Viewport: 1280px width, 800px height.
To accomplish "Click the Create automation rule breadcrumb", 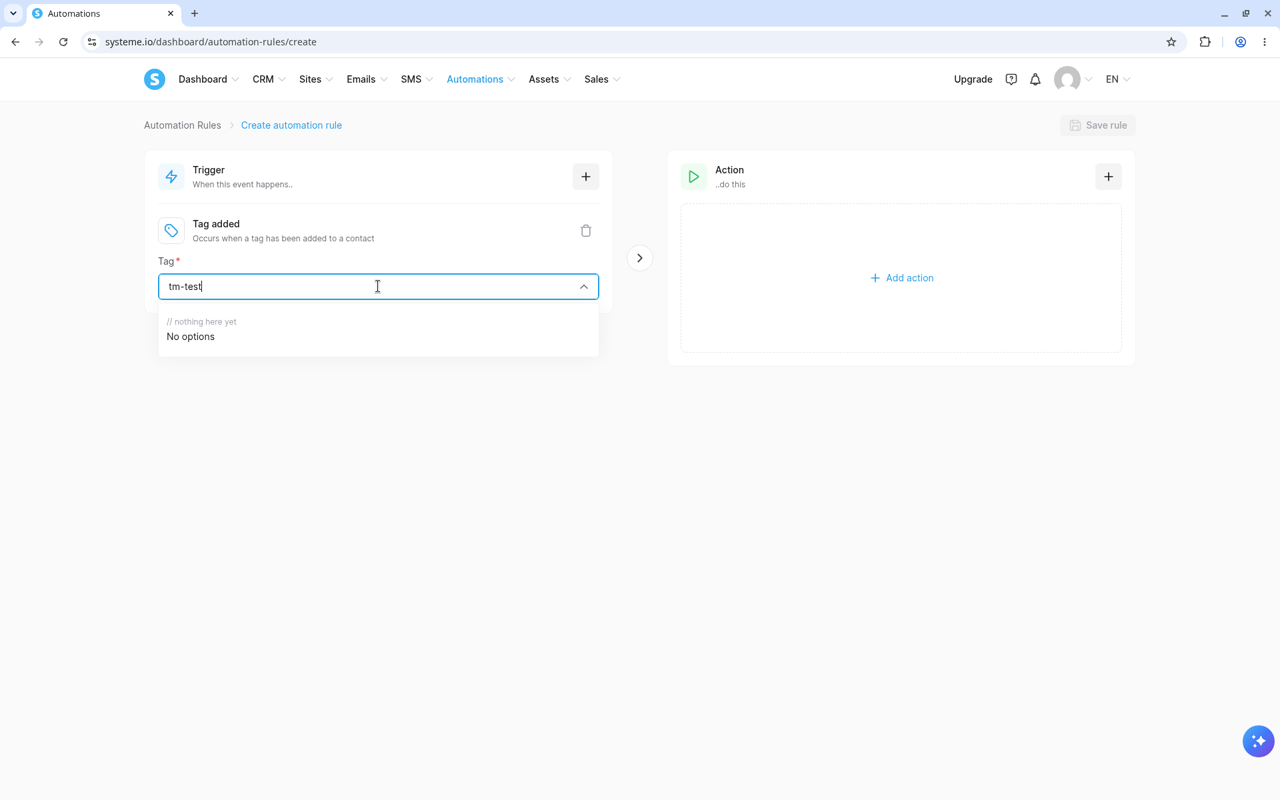I will point(291,125).
